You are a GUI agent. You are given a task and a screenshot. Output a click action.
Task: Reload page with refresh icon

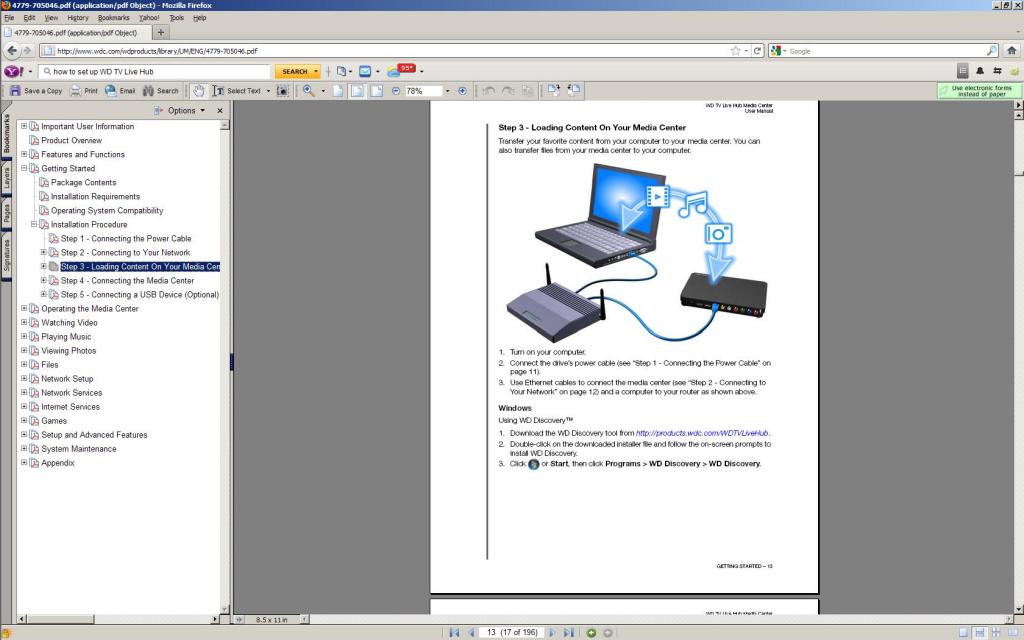tap(758, 51)
